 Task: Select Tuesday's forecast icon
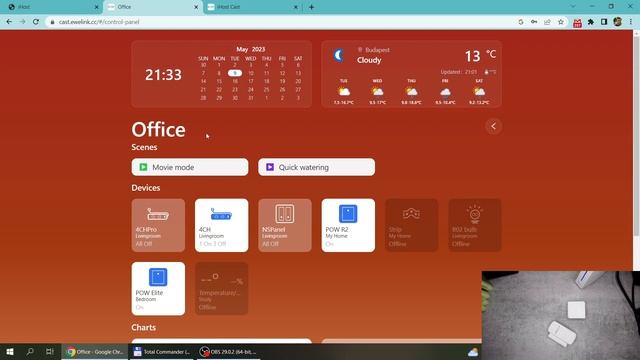(344, 91)
